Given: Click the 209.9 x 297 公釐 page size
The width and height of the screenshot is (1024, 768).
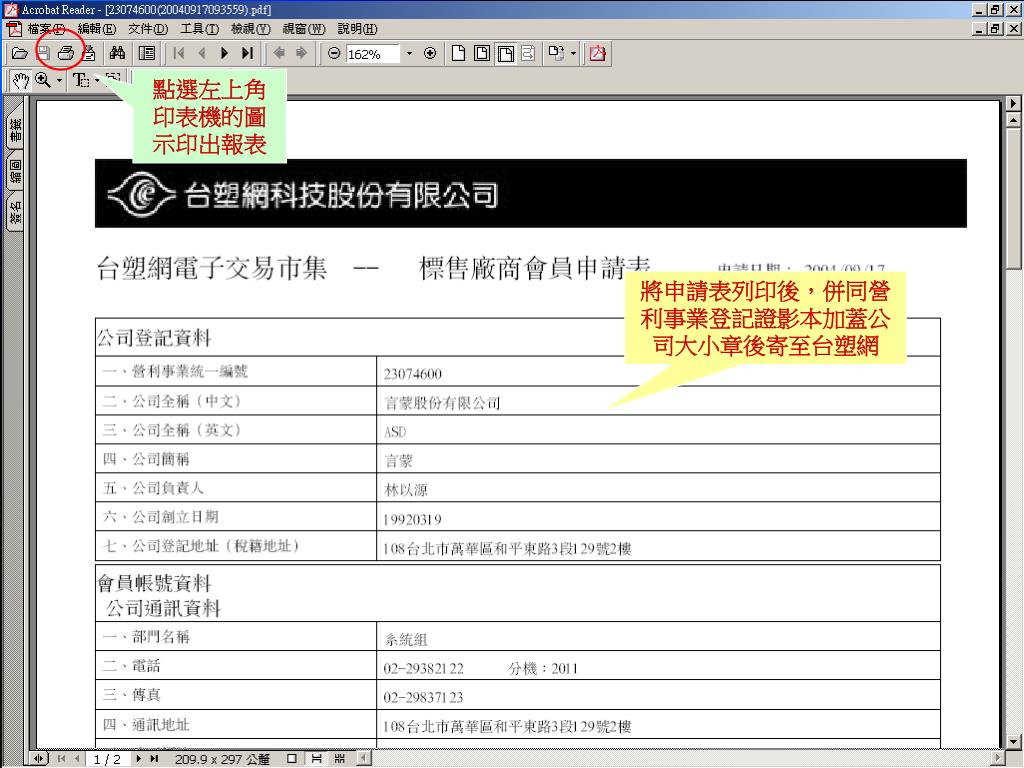Looking at the screenshot, I should pos(222,759).
